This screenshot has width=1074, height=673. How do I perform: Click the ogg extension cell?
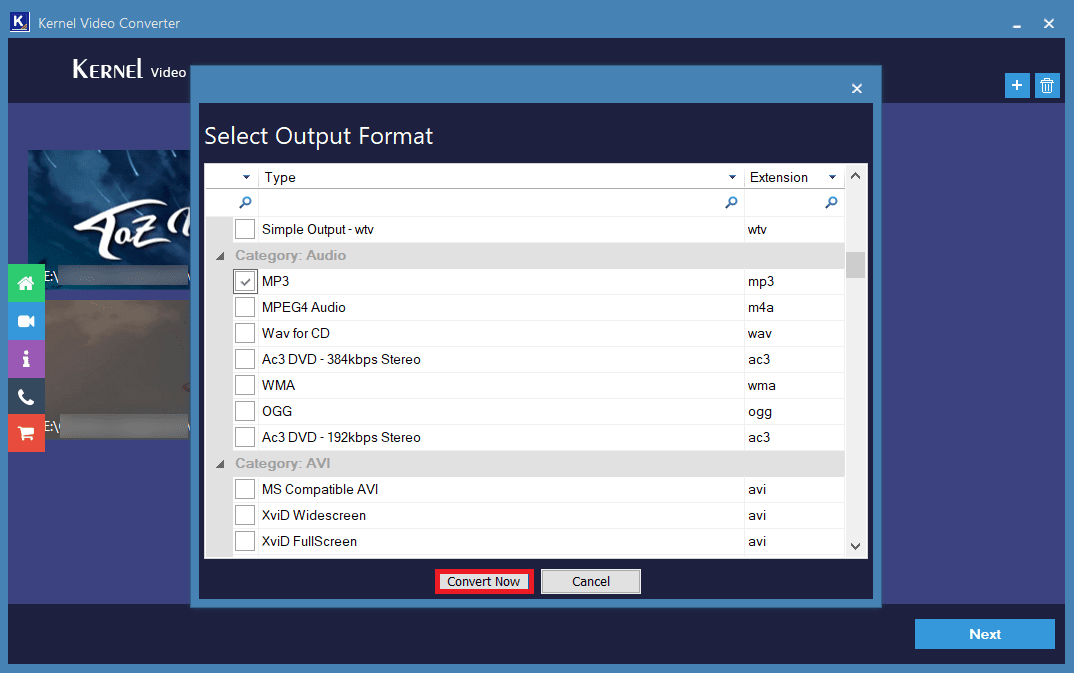tap(795, 411)
